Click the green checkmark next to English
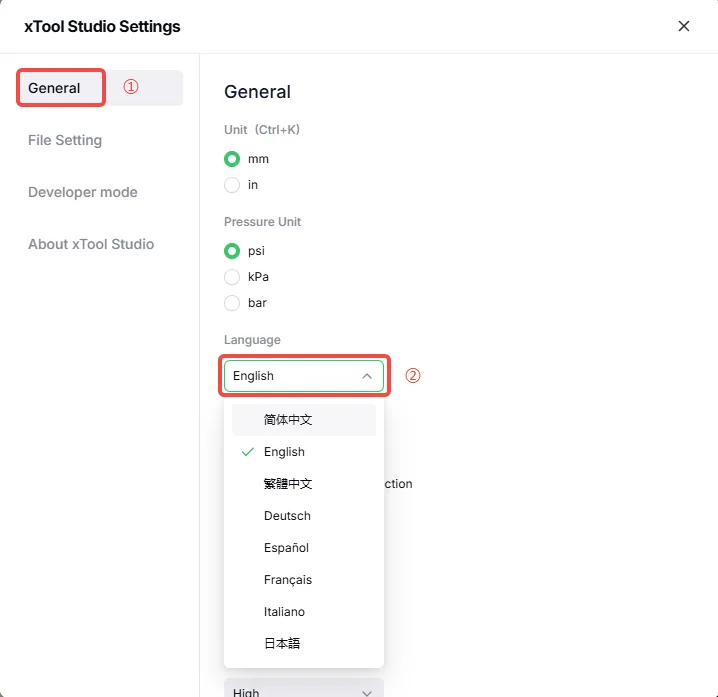Viewport: 718px width, 697px height. [248, 452]
